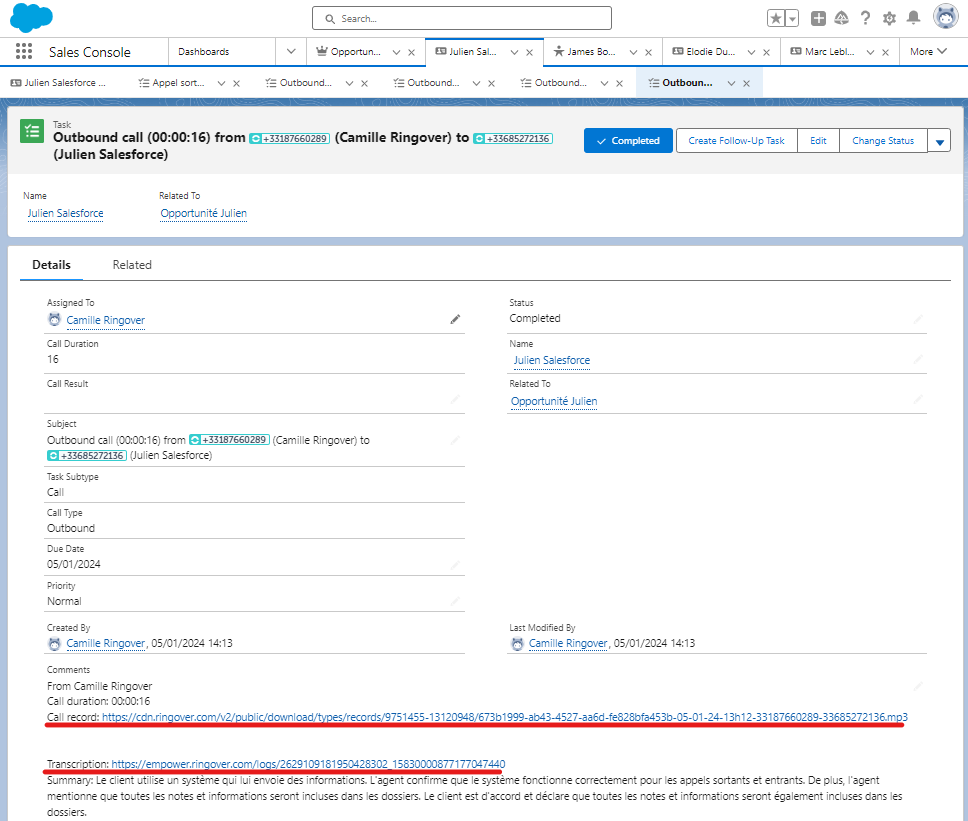Expand the Marc Lebl... tab actions chevron
The width and height of the screenshot is (968, 821).
click(x=870, y=52)
